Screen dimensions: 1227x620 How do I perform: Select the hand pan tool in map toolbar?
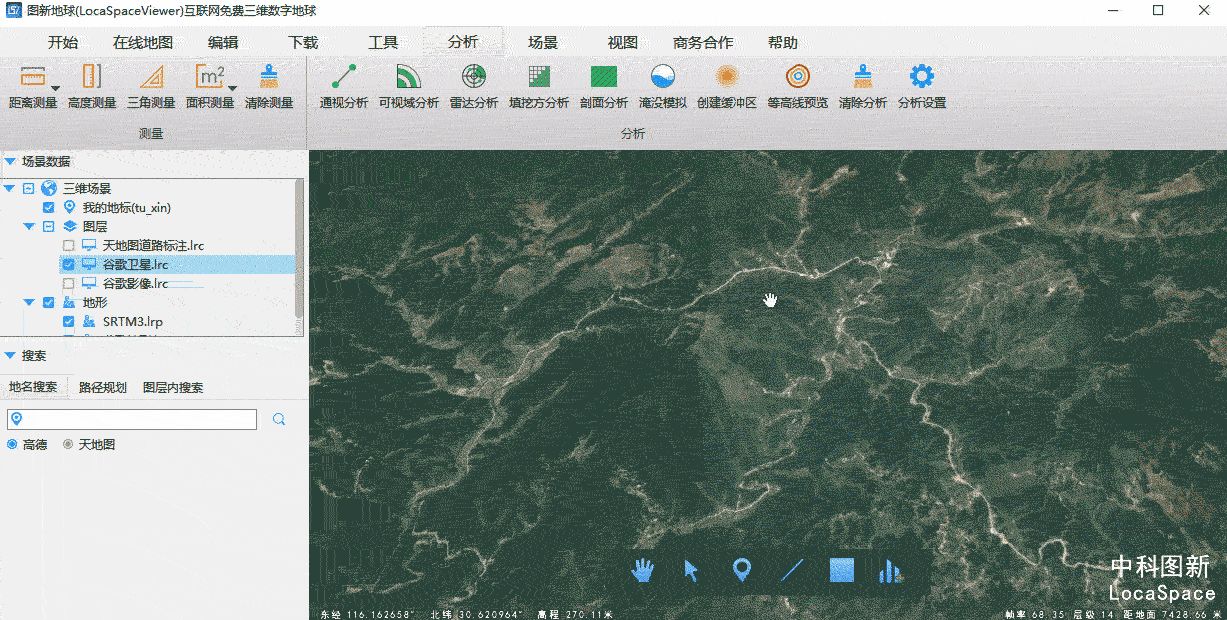click(x=642, y=570)
